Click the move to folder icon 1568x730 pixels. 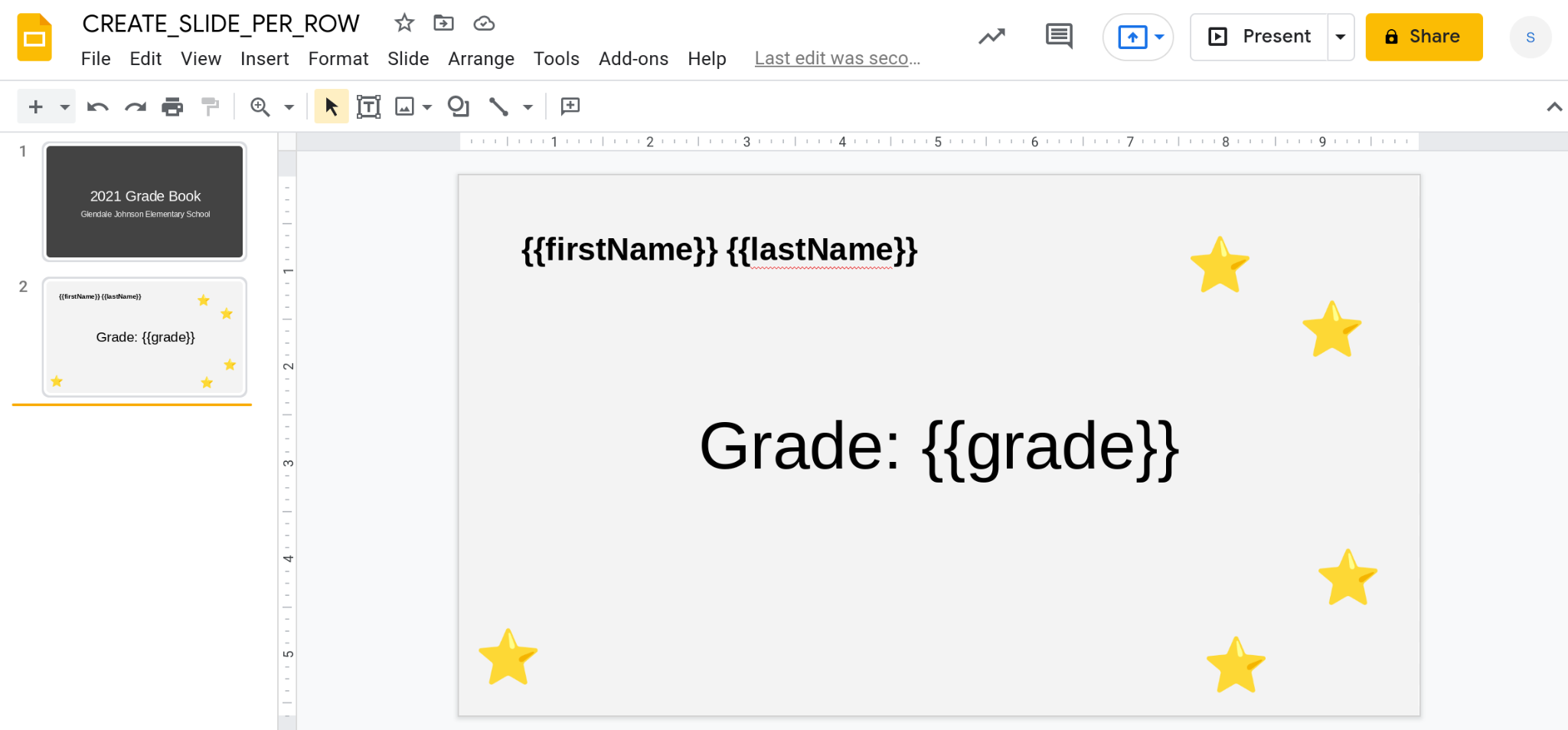click(x=443, y=23)
